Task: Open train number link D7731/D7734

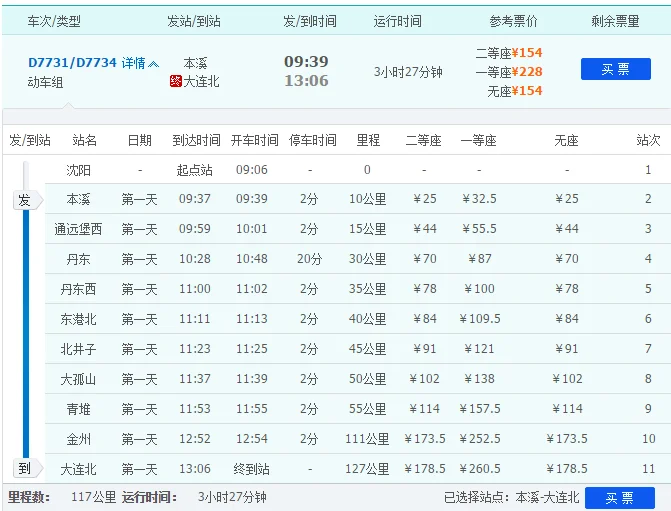Action: [72, 63]
